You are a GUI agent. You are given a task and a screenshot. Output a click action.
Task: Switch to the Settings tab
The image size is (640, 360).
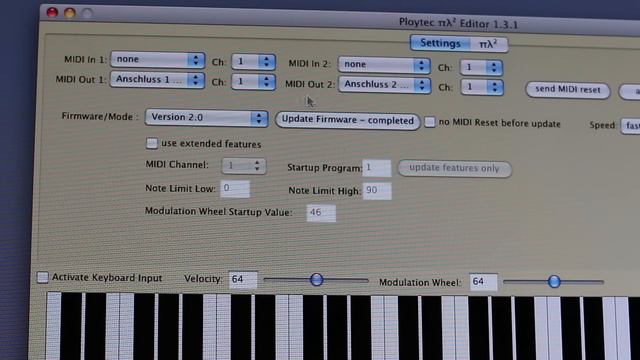pyautogui.click(x=440, y=43)
